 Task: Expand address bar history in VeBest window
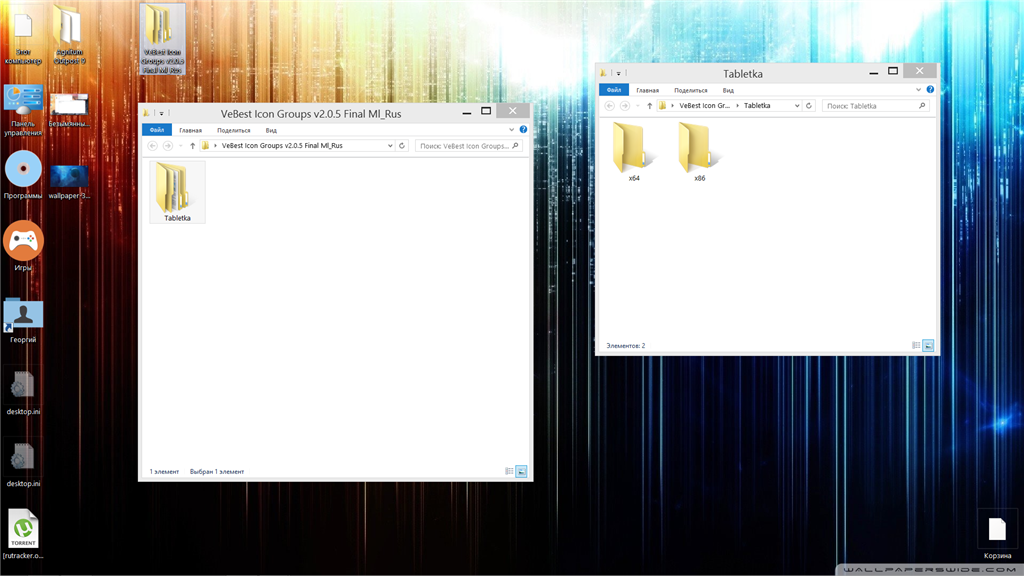pyautogui.click(x=390, y=146)
